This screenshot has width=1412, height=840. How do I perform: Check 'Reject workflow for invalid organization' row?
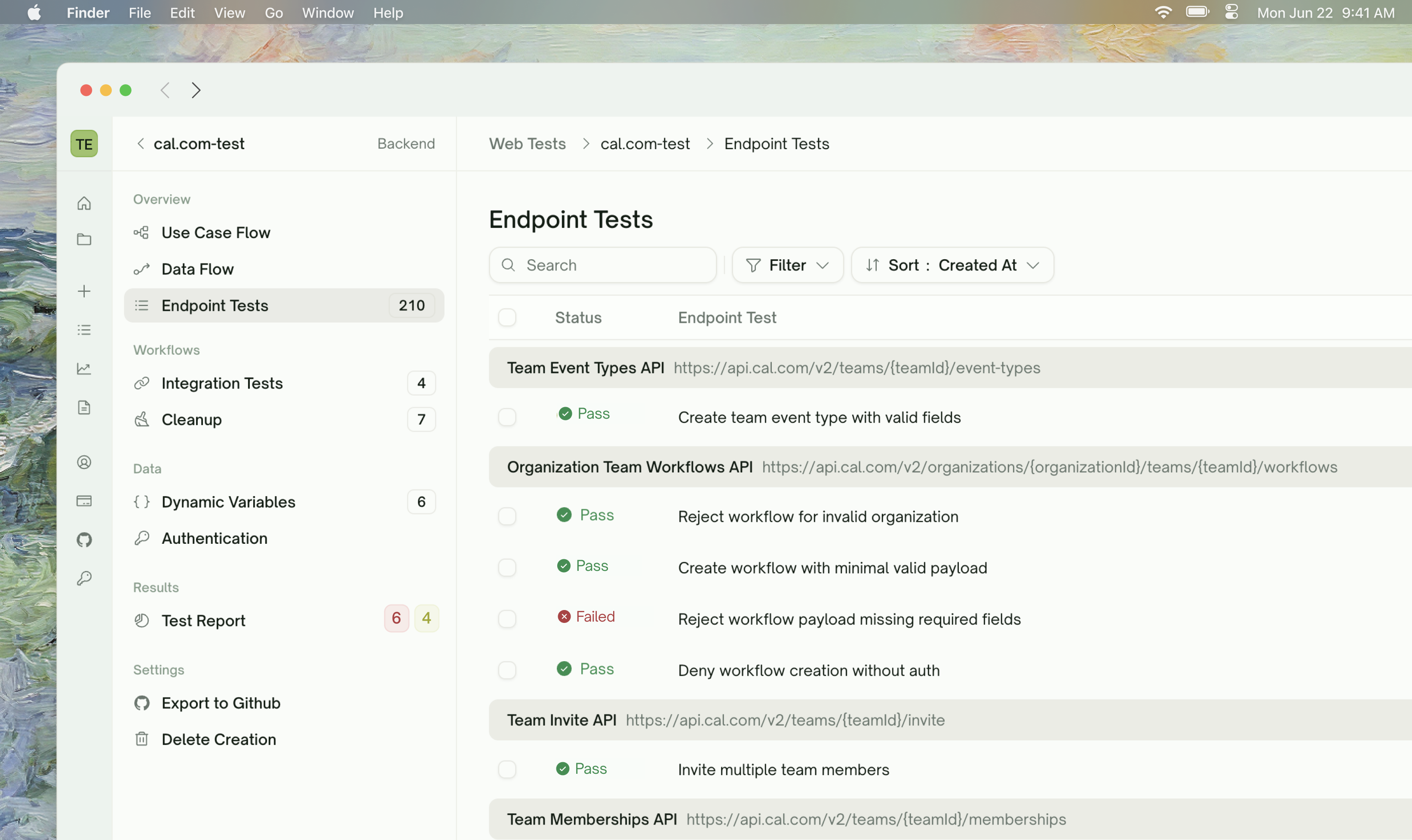[x=507, y=516]
